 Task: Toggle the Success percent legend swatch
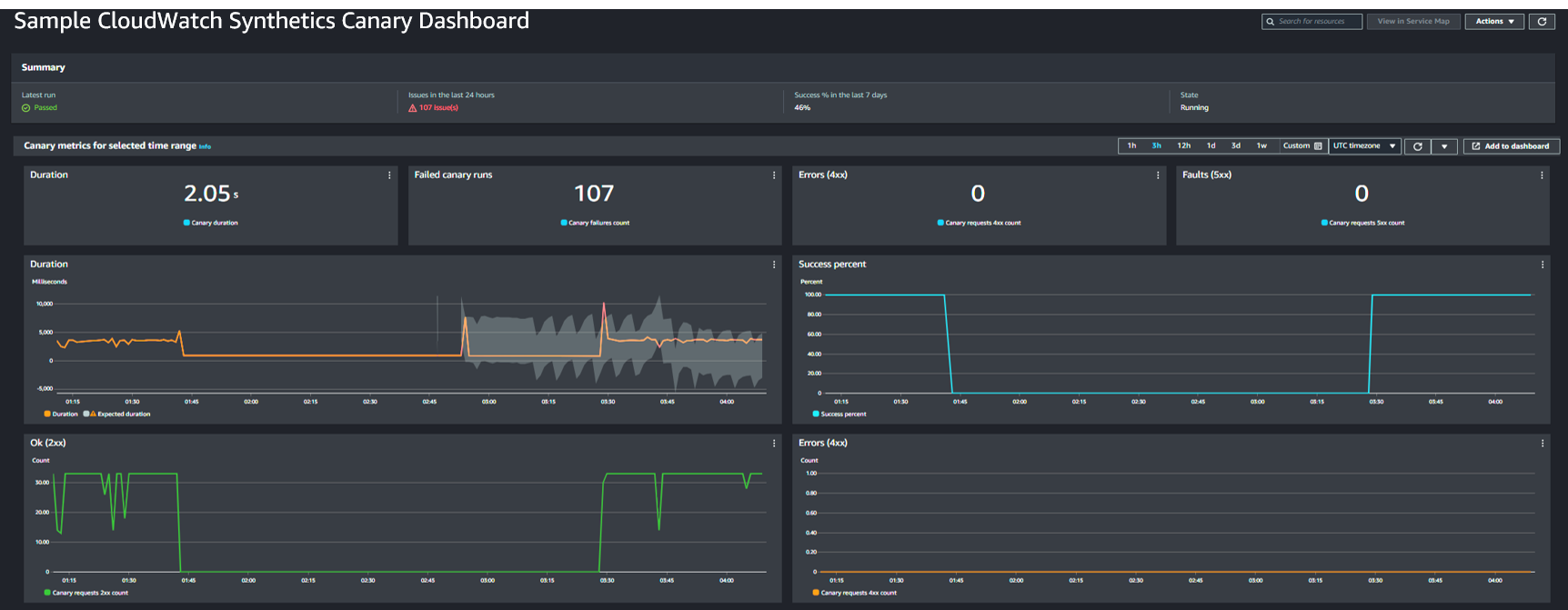coord(816,414)
